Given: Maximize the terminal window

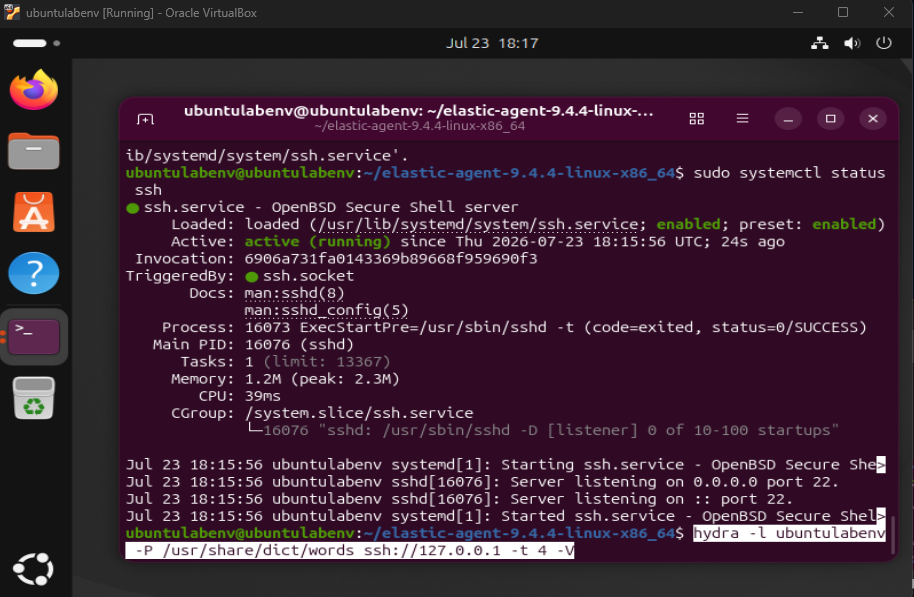Looking at the screenshot, I should pos(831,119).
